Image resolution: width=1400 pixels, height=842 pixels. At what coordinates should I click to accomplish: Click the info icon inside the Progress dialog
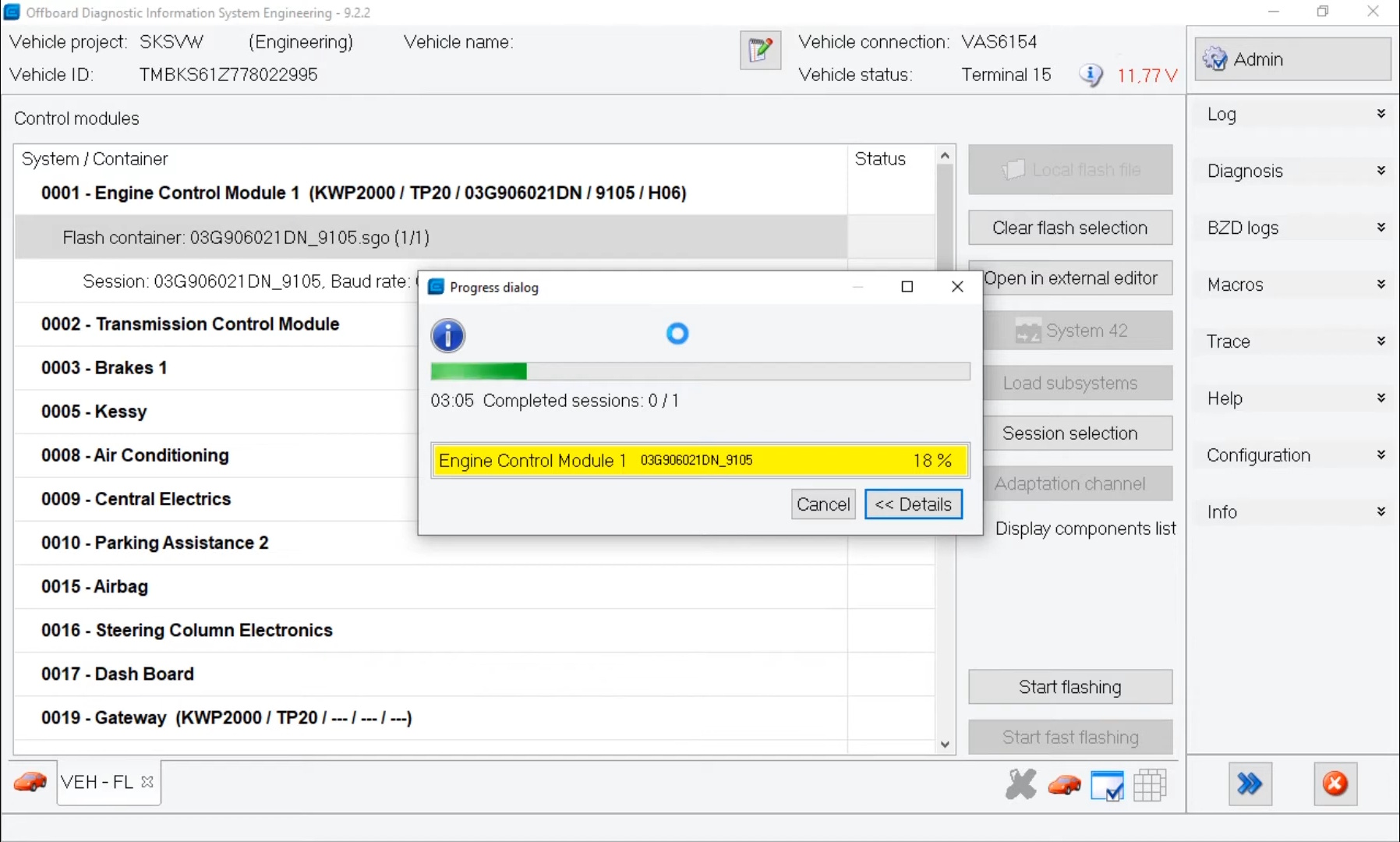(x=447, y=335)
